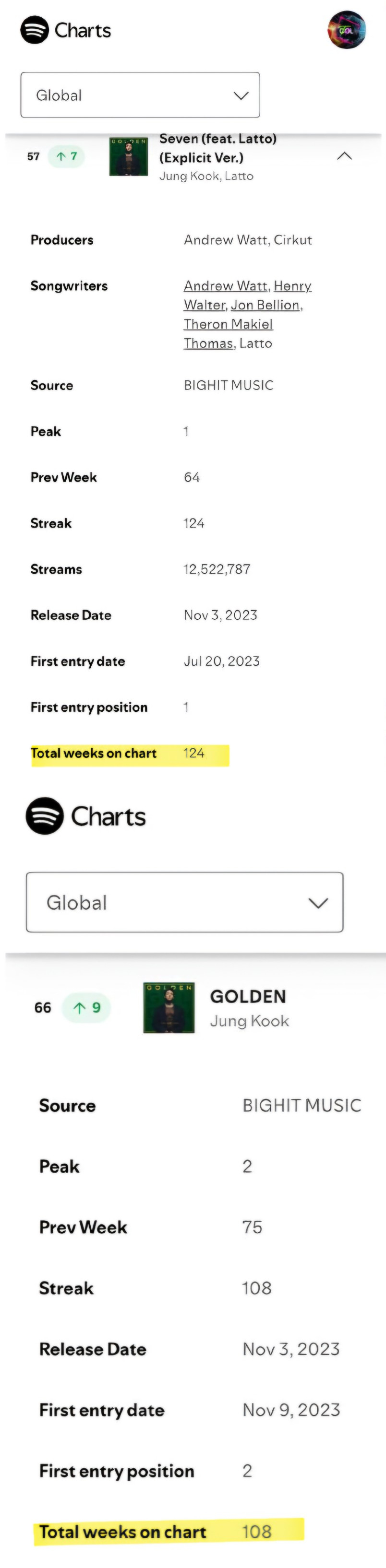Select the GOLDEN album title
The height and width of the screenshot is (1568, 386).
tap(248, 996)
